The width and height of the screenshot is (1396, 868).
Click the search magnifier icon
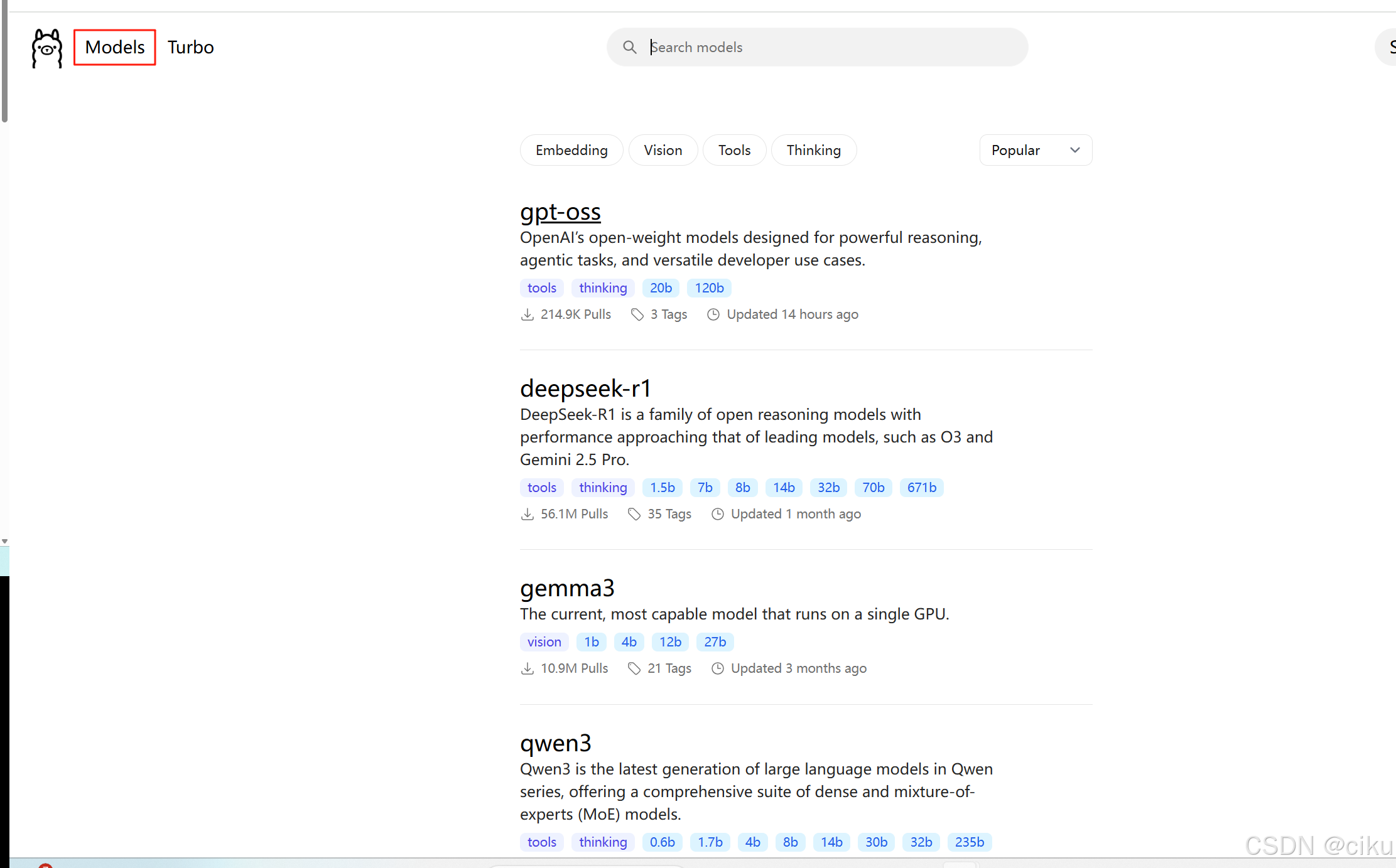pyautogui.click(x=629, y=47)
